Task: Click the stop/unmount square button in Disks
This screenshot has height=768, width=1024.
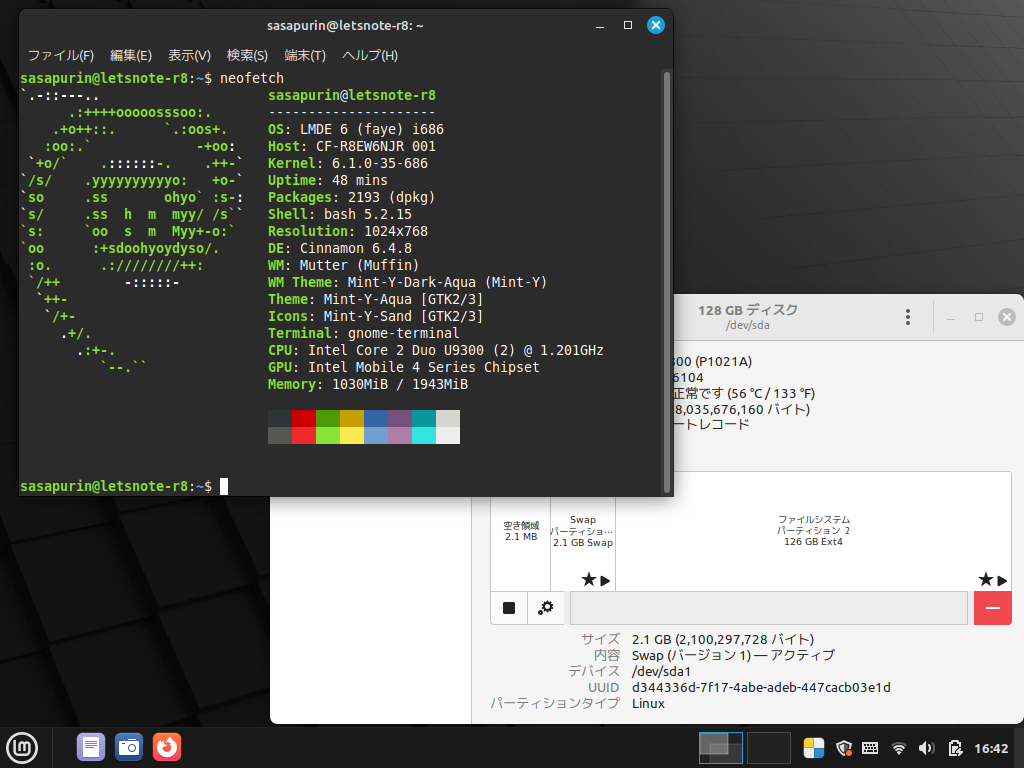Action: point(509,608)
